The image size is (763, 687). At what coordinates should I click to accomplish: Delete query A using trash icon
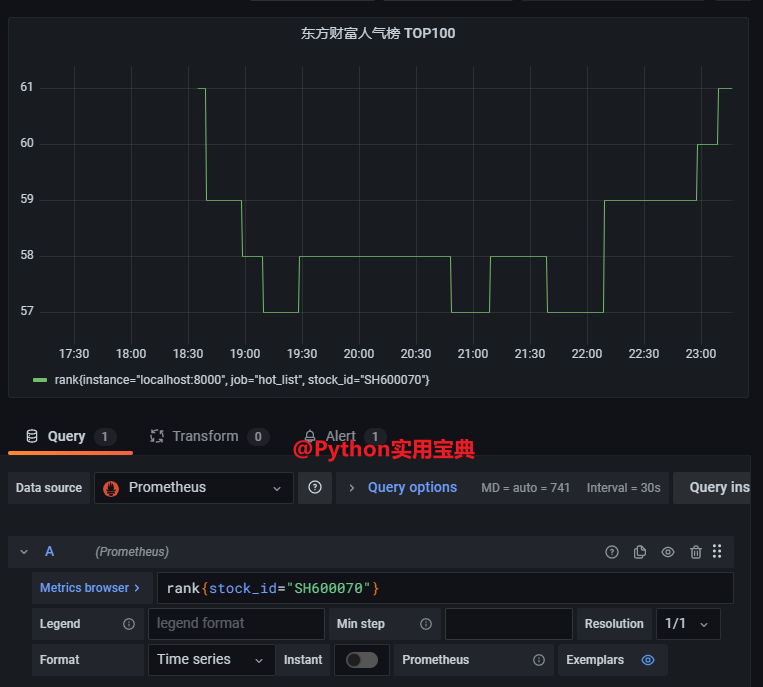coord(696,552)
